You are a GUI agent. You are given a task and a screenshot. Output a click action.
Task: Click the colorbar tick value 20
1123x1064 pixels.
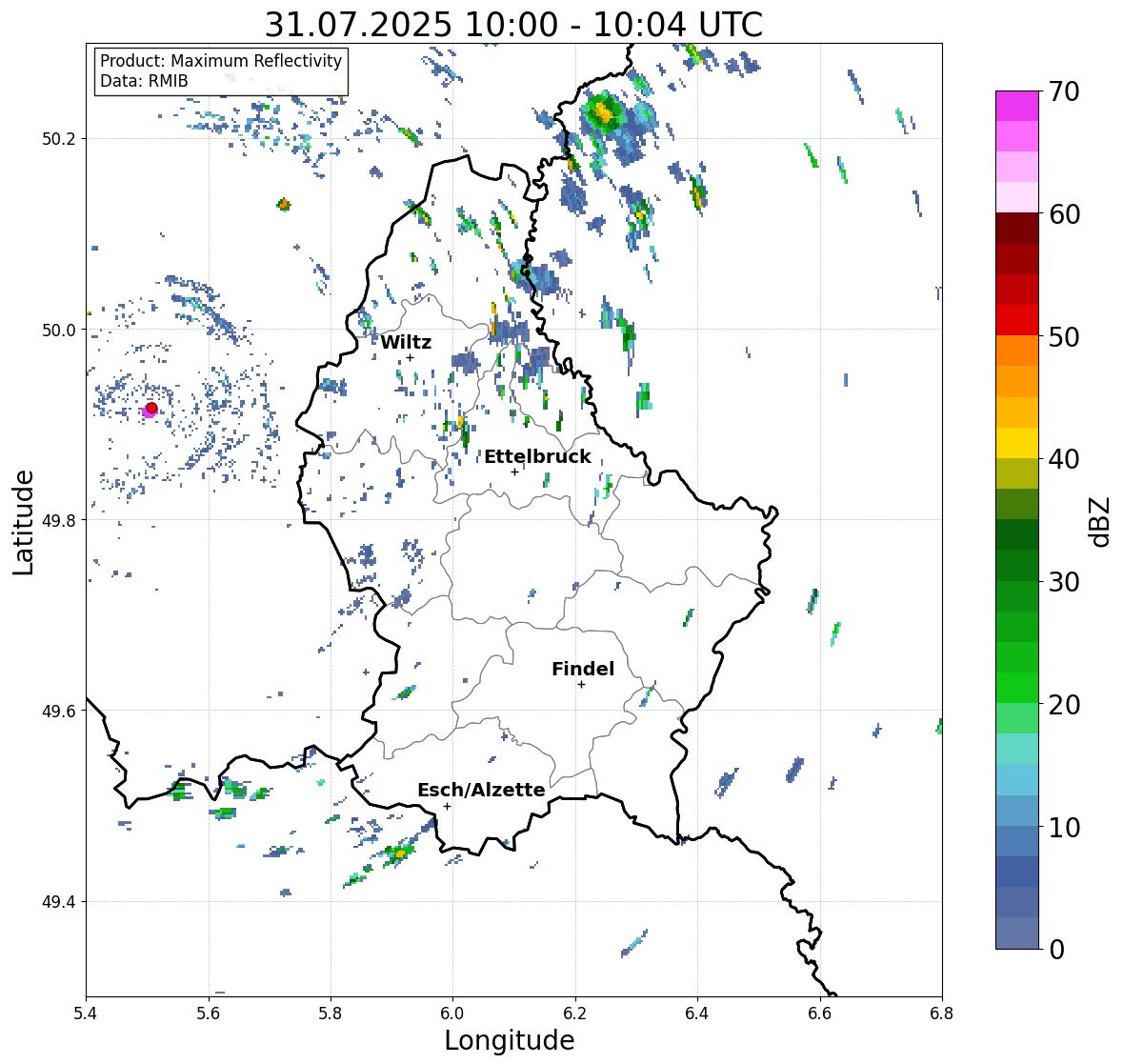1064,705
